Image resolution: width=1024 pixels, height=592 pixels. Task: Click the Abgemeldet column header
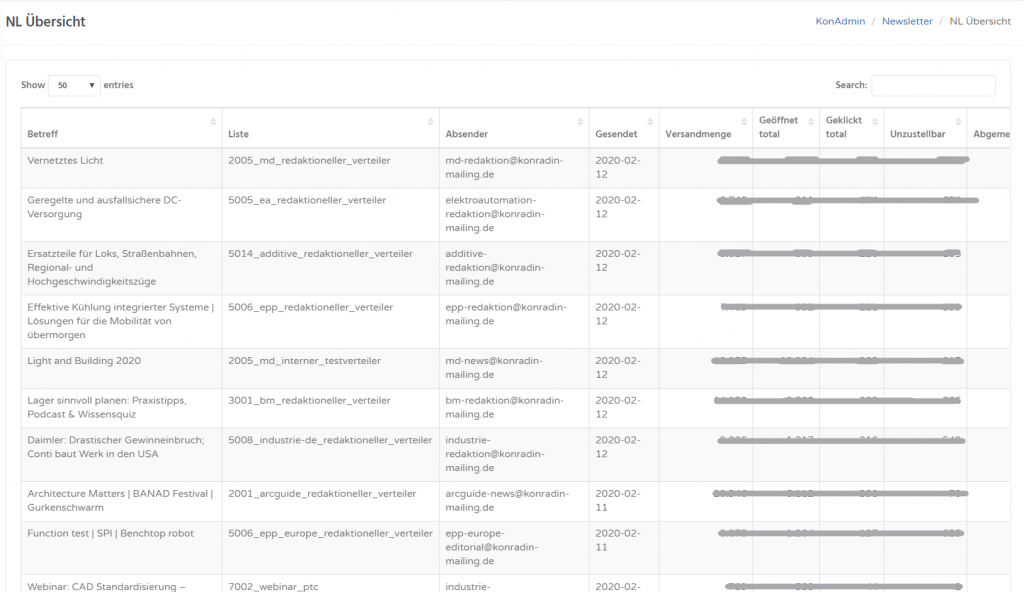(996, 134)
